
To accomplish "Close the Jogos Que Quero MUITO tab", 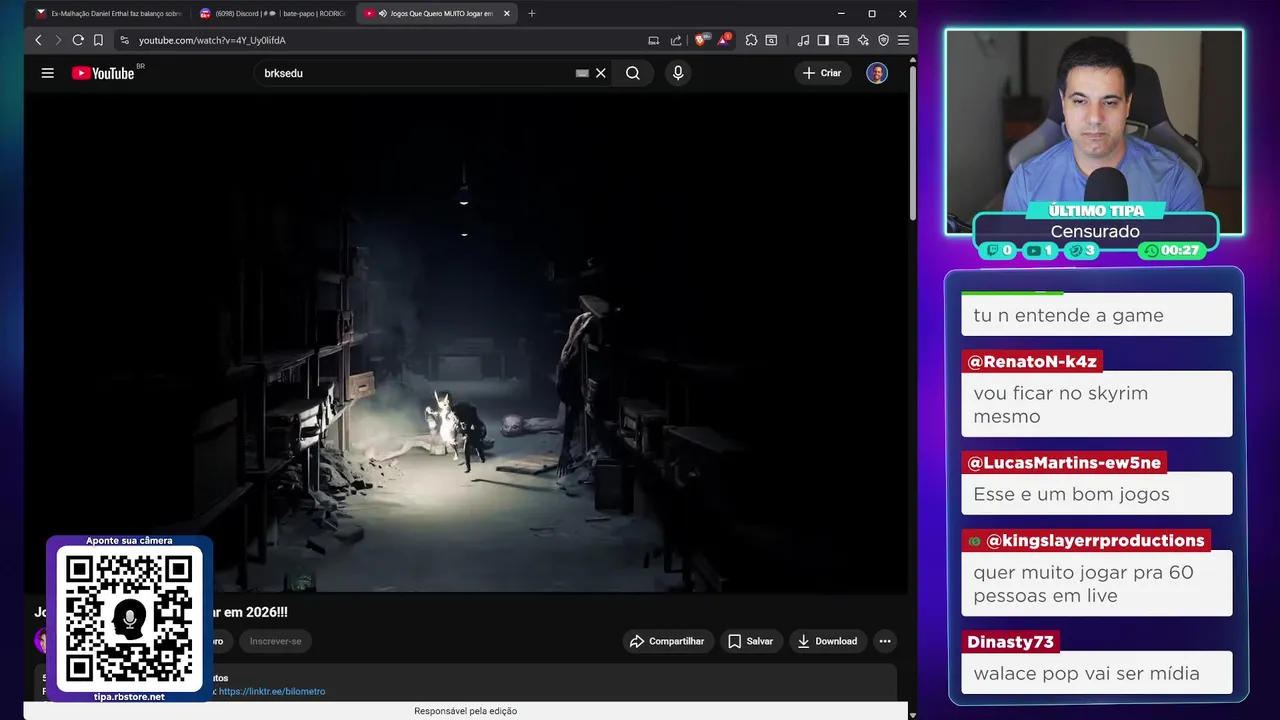I will pos(507,14).
